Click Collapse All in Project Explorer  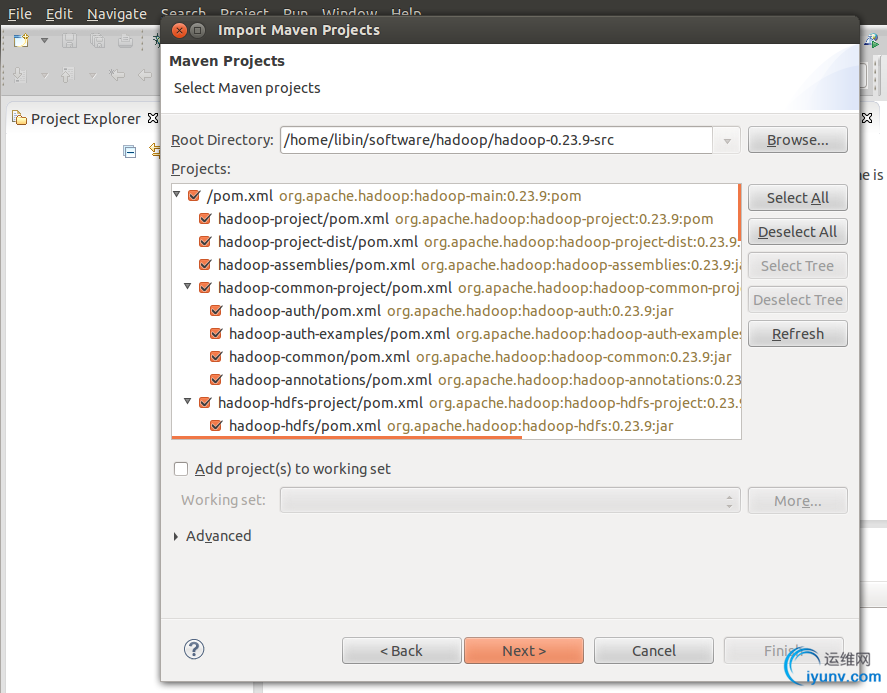(x=130, y=152)
